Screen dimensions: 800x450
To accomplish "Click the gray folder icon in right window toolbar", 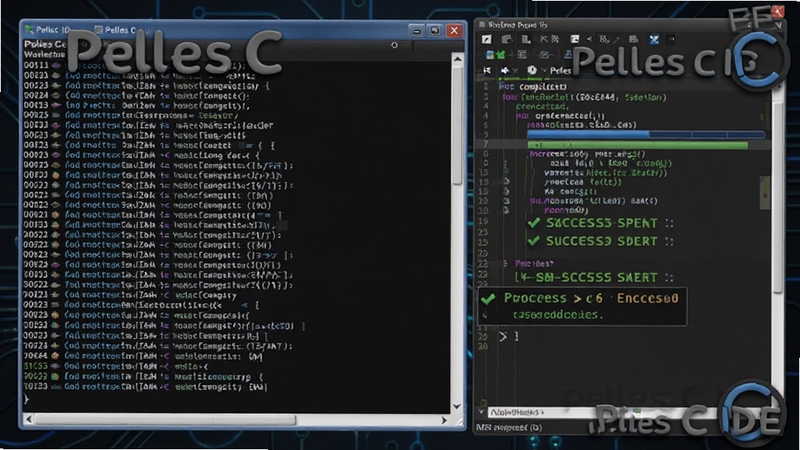I will (507, 39).
